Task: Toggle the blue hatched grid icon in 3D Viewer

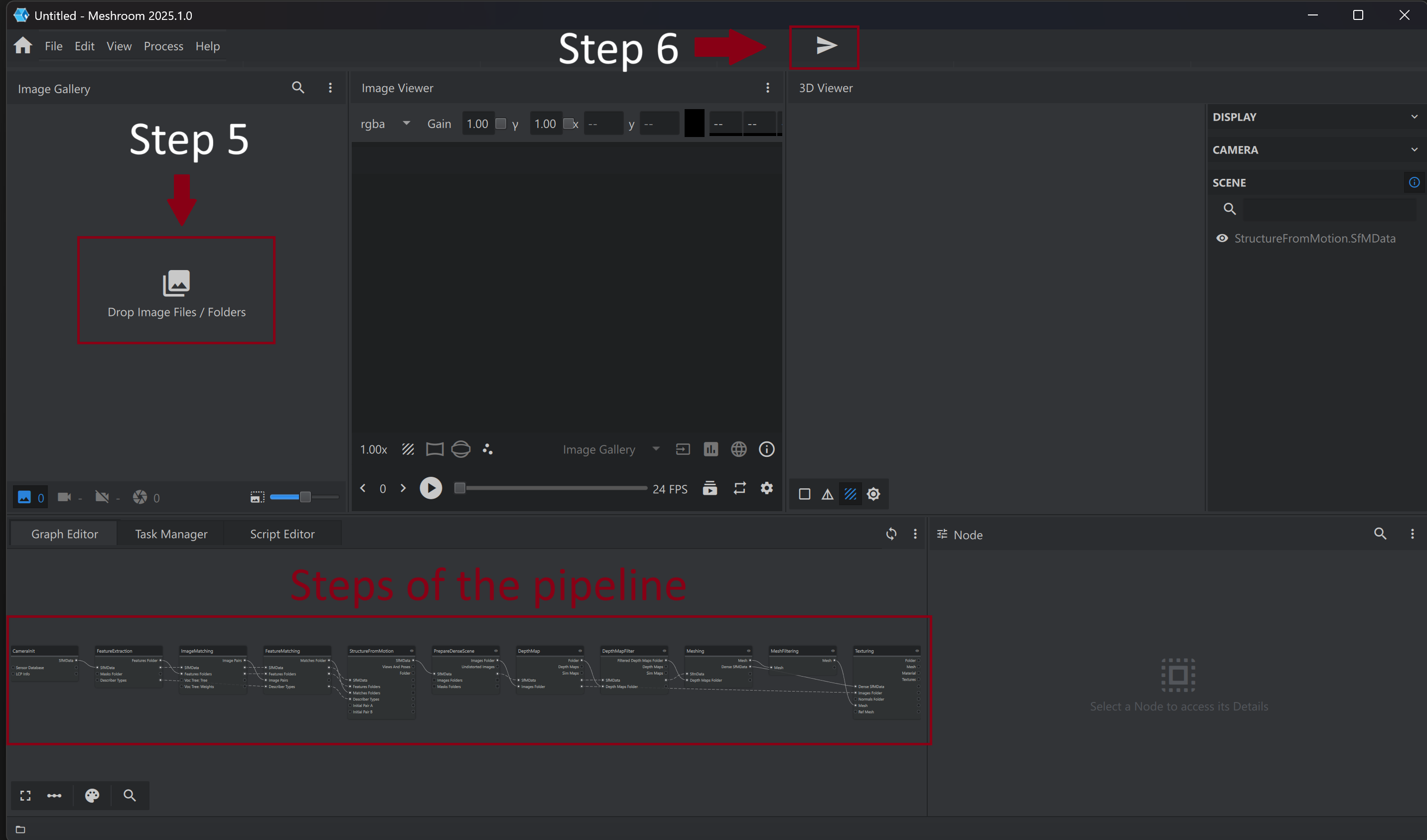Action: click(x=850, y=495)
